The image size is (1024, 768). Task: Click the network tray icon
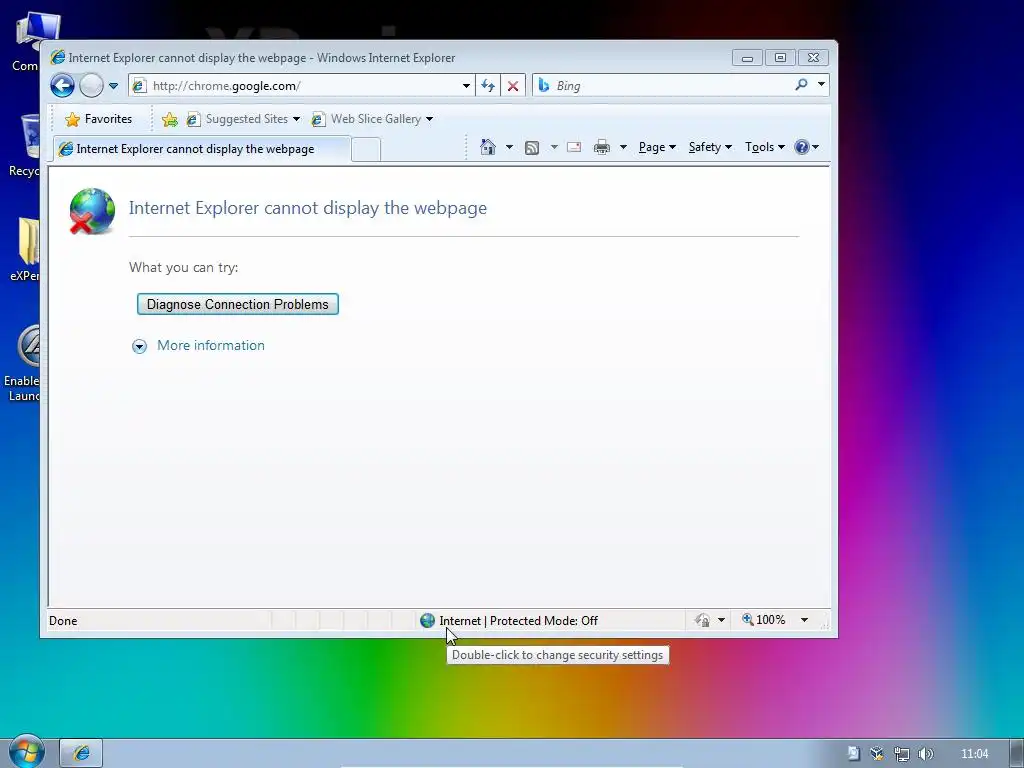(x=901, y=754)
